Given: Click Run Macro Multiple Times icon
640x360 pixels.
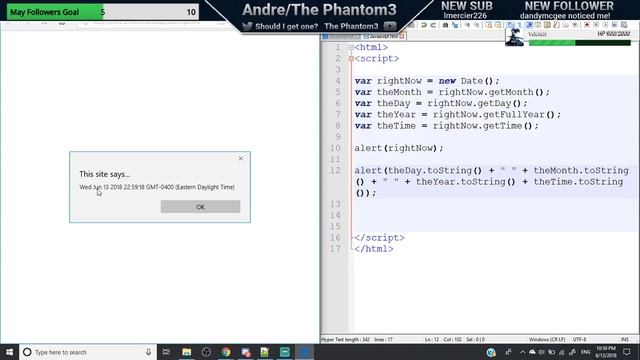Looking at the screenshot, I should point(615,25).
